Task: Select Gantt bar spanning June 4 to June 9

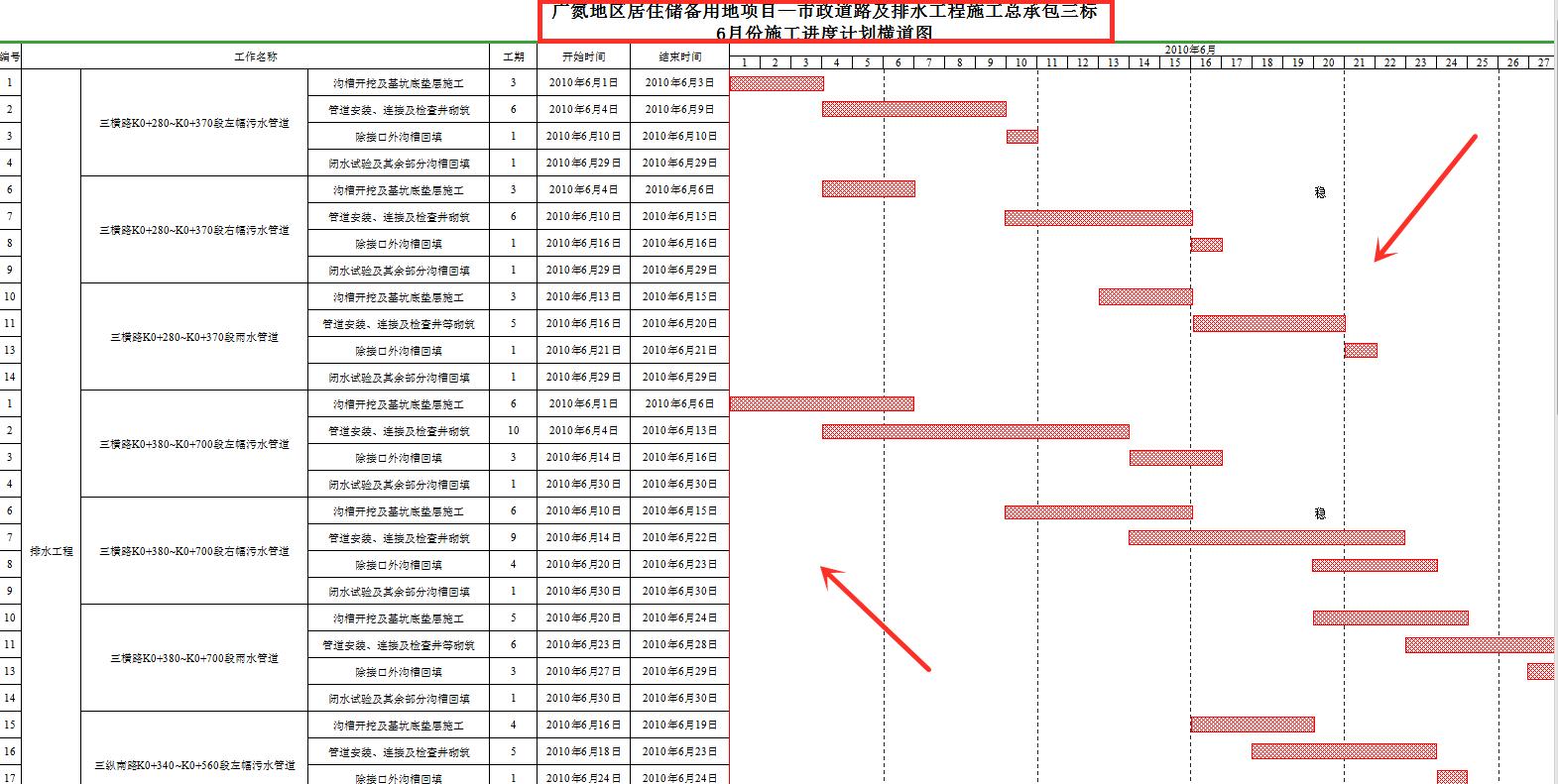Action: (914, 109)
